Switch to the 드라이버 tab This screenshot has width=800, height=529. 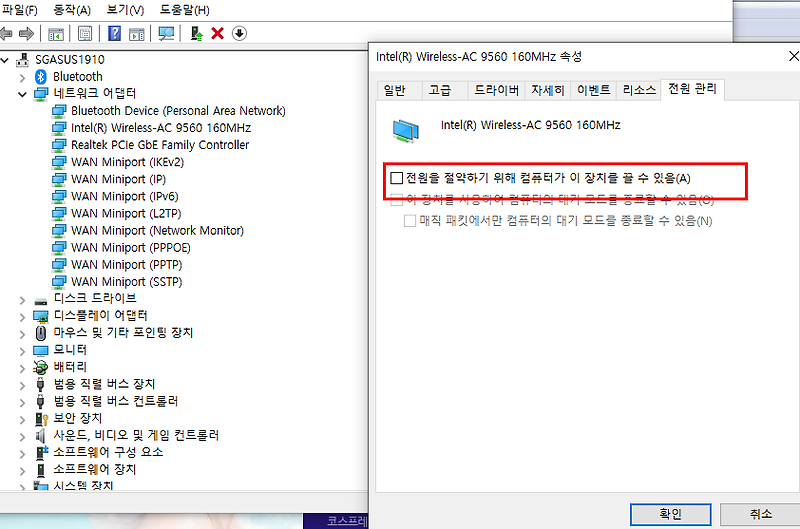(x=496, y=90)
